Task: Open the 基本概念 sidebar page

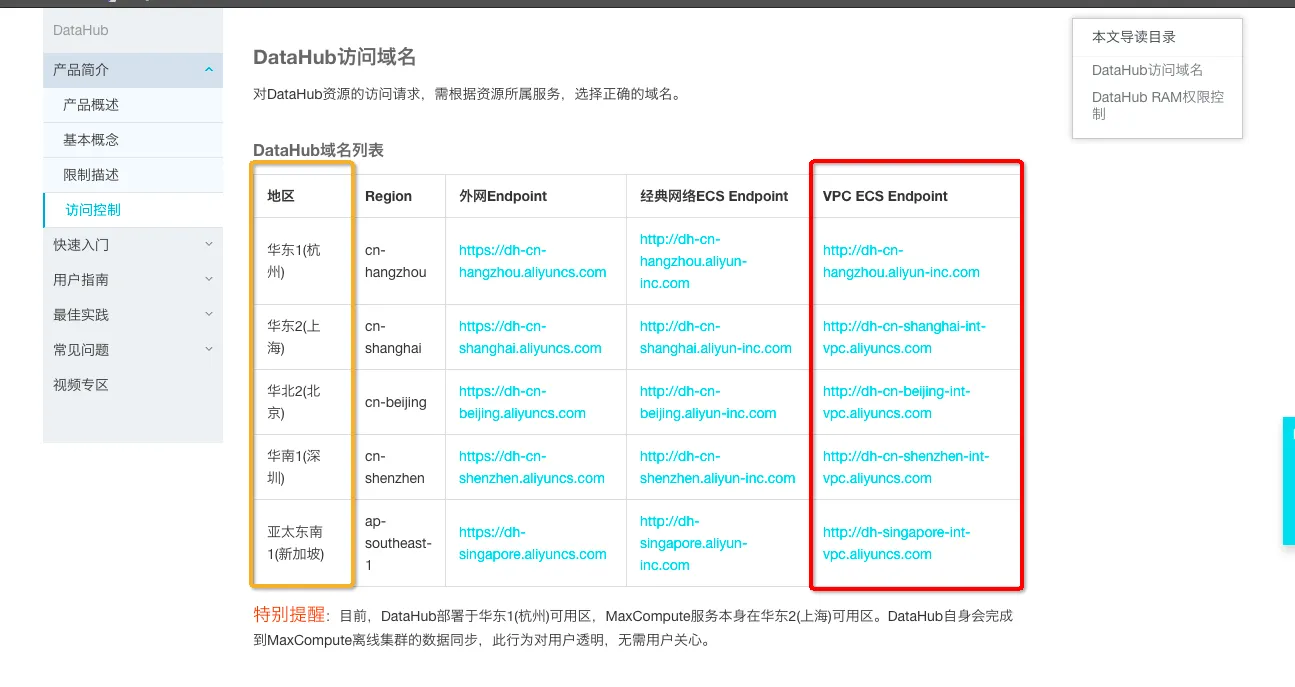Action: tap(91, 140)
